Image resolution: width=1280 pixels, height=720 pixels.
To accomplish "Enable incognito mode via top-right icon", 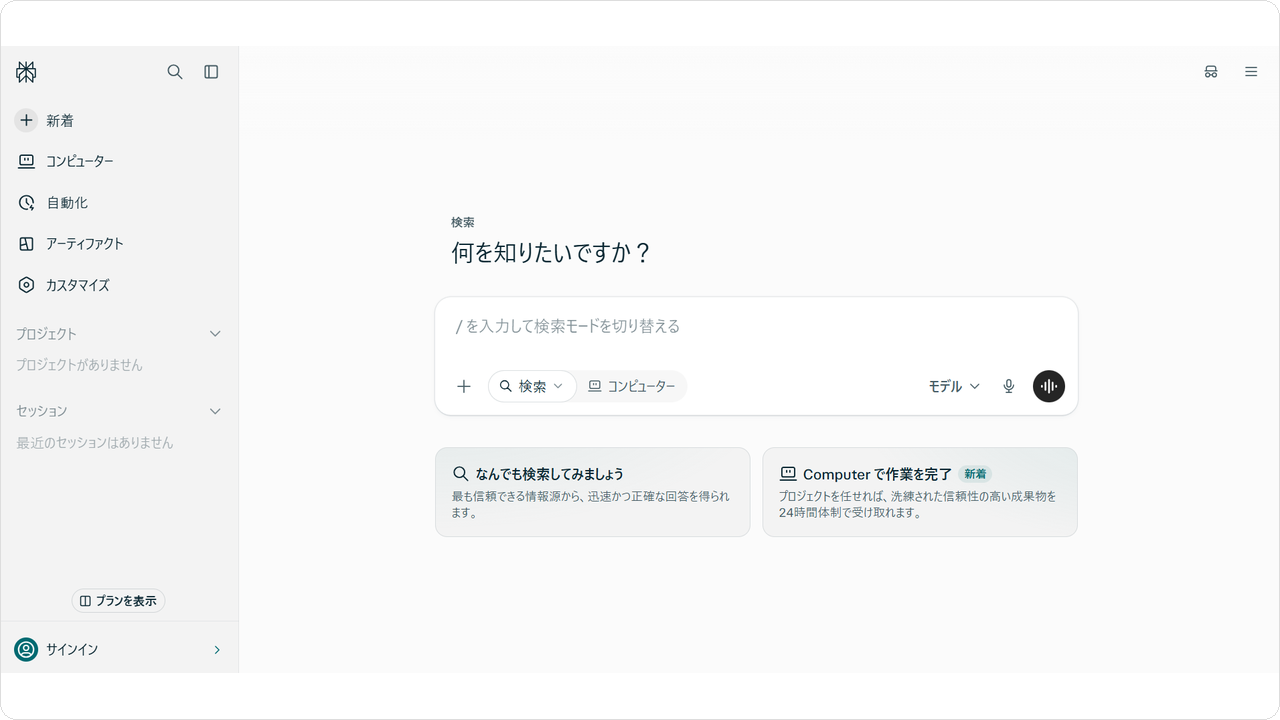I will pos(1211,72).
